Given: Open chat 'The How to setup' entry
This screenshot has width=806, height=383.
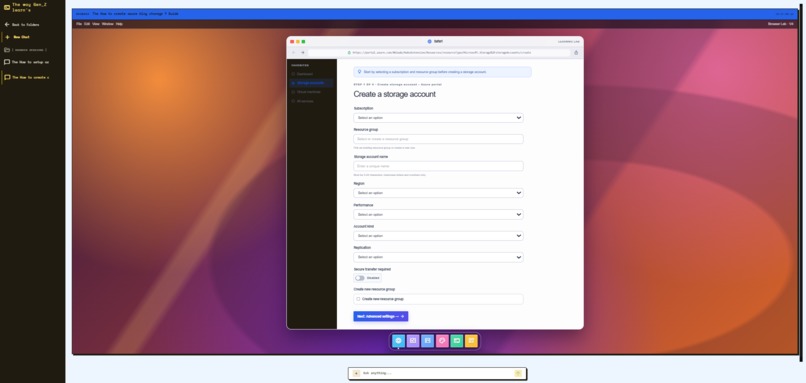Looking at the screenshot, I should tap(27, 62).
